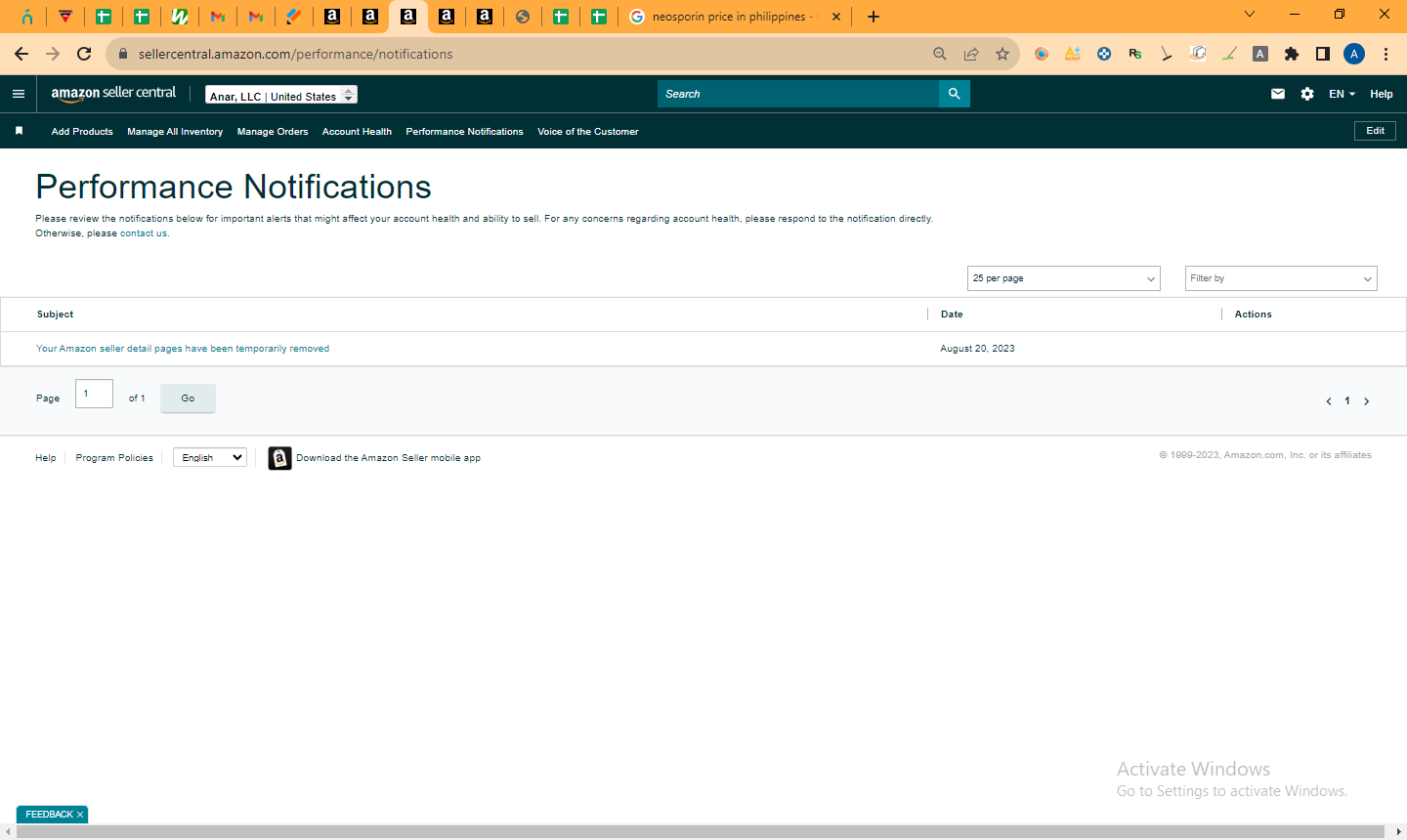Switch to the first Gmail tab
Image resolution: width=1407 pixels, height=840 pixels.
(218, 17)
